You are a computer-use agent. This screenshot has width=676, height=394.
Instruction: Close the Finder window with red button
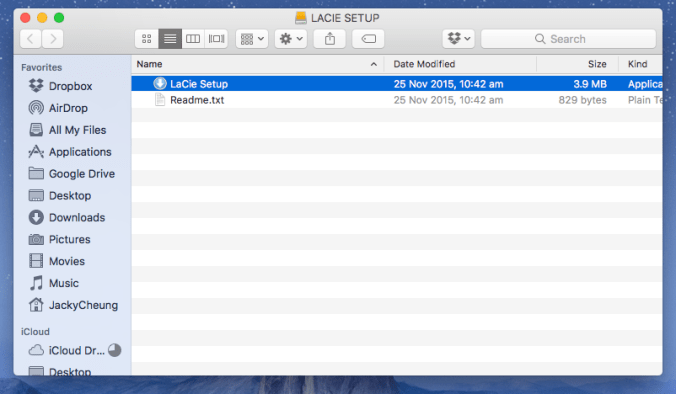(x=25, y=18)
